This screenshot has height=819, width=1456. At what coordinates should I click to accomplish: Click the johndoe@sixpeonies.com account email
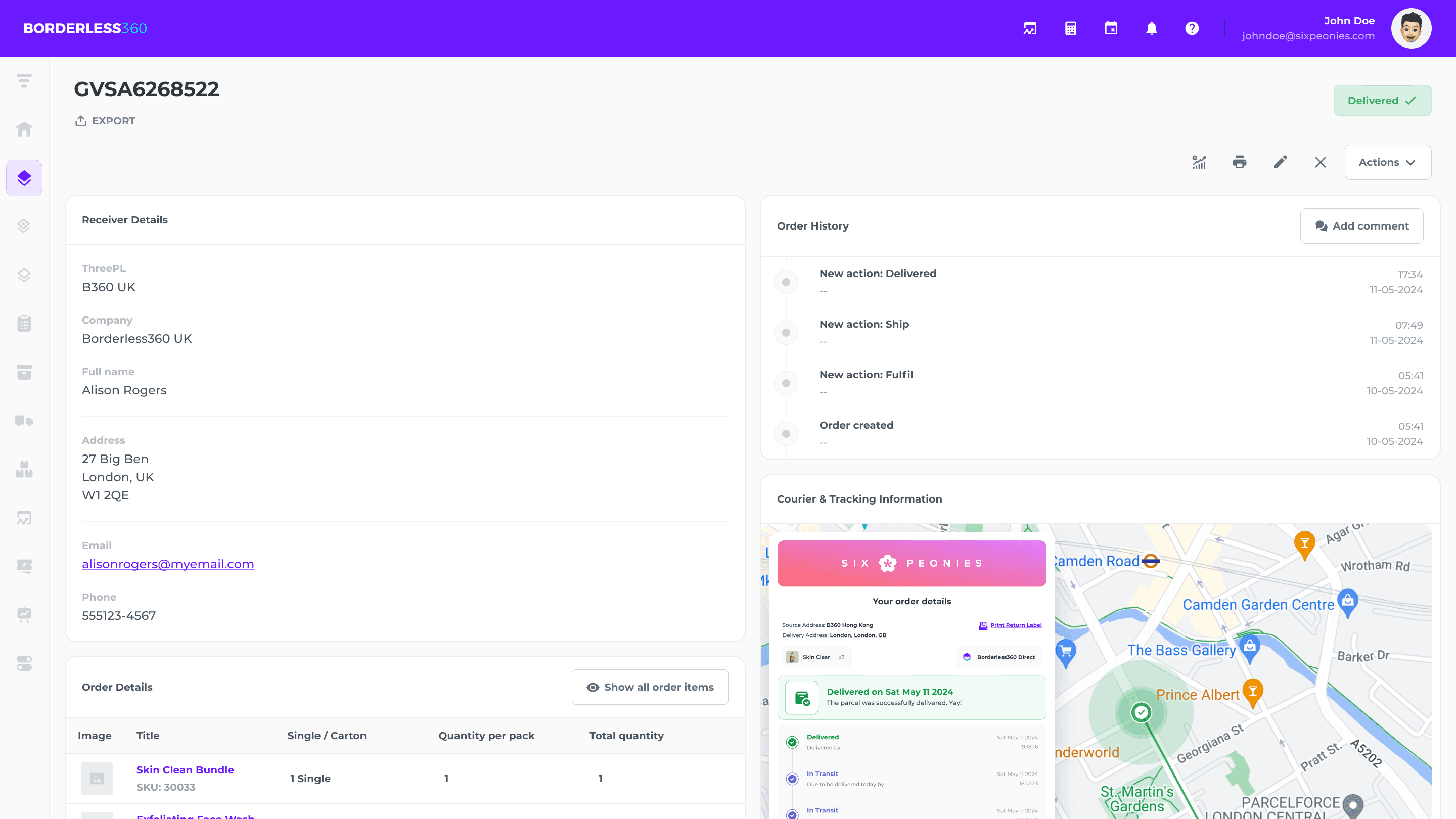[x=1308, y=36]
